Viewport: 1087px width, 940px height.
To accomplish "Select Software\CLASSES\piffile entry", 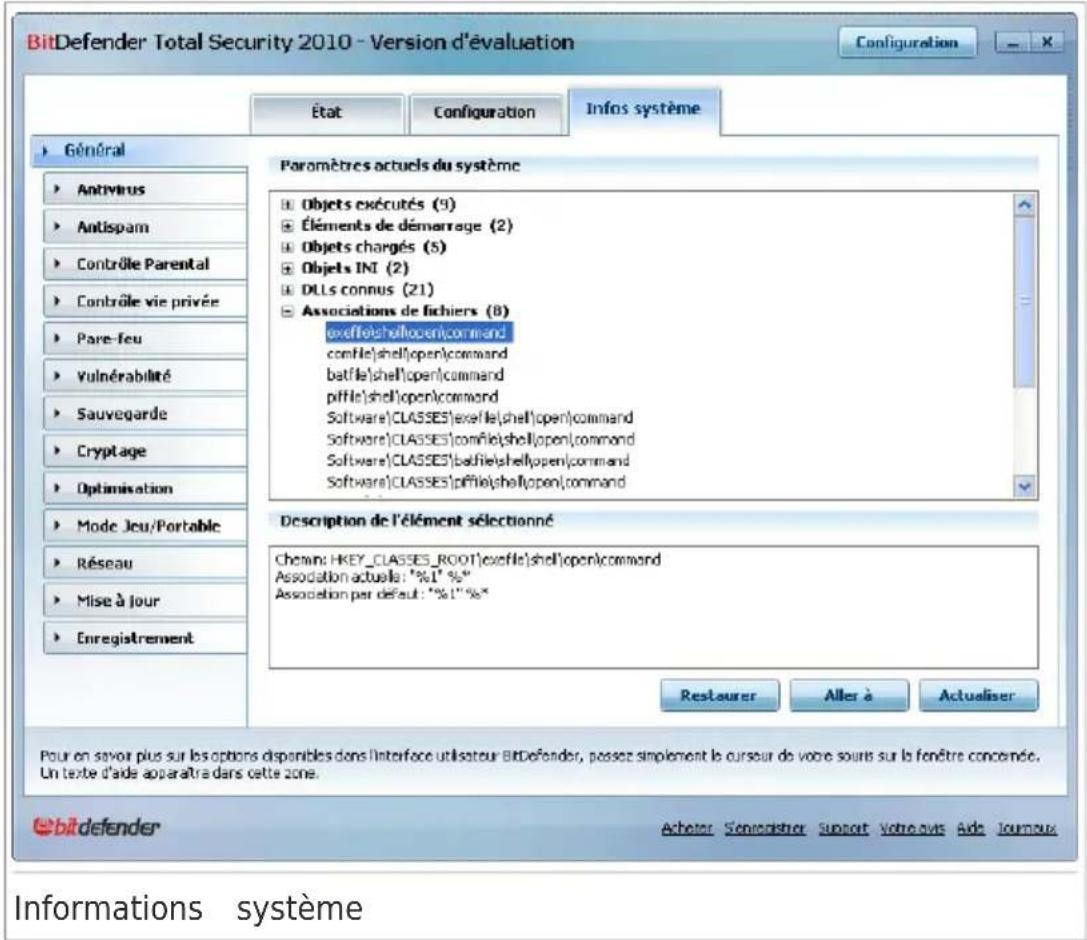I will coord(476,482).
